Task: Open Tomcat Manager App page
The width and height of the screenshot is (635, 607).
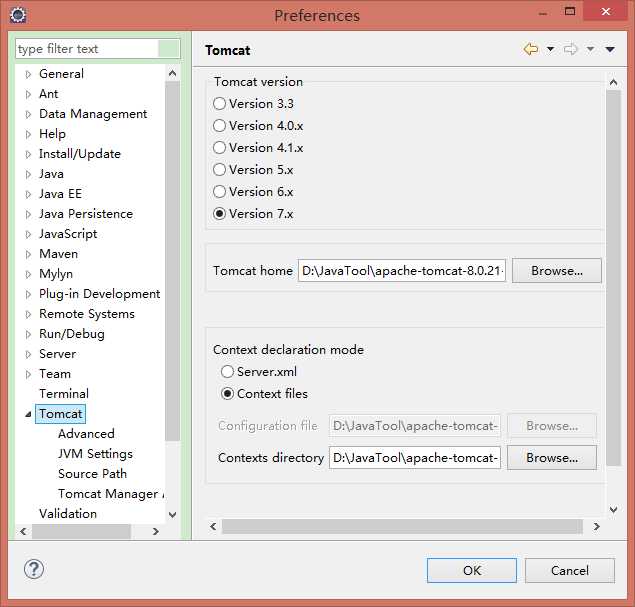Action: (x=111, y=494)
